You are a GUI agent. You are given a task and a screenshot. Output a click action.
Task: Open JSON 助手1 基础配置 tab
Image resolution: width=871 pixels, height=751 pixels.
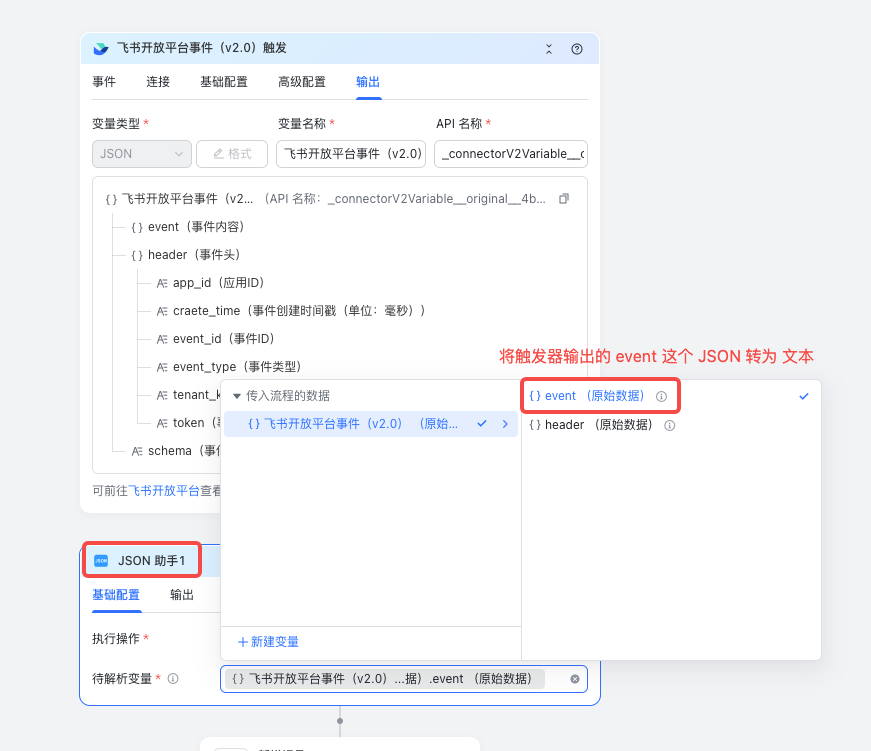[x=116, y=595]
